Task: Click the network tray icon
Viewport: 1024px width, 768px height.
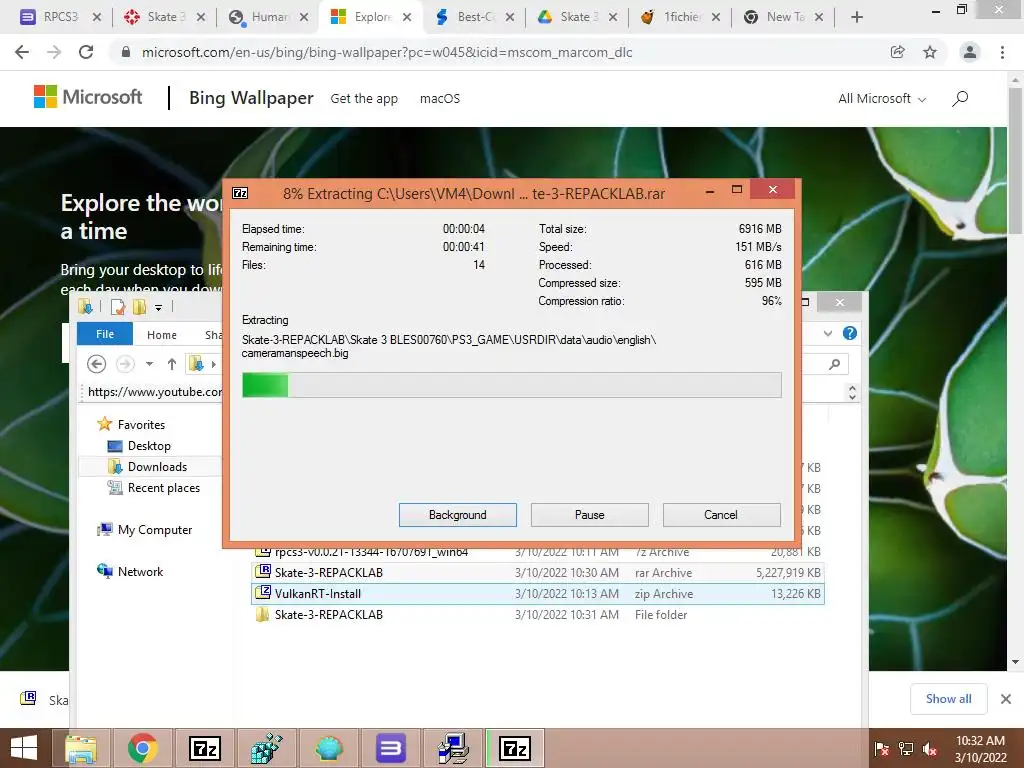Action: coord(906,749)
